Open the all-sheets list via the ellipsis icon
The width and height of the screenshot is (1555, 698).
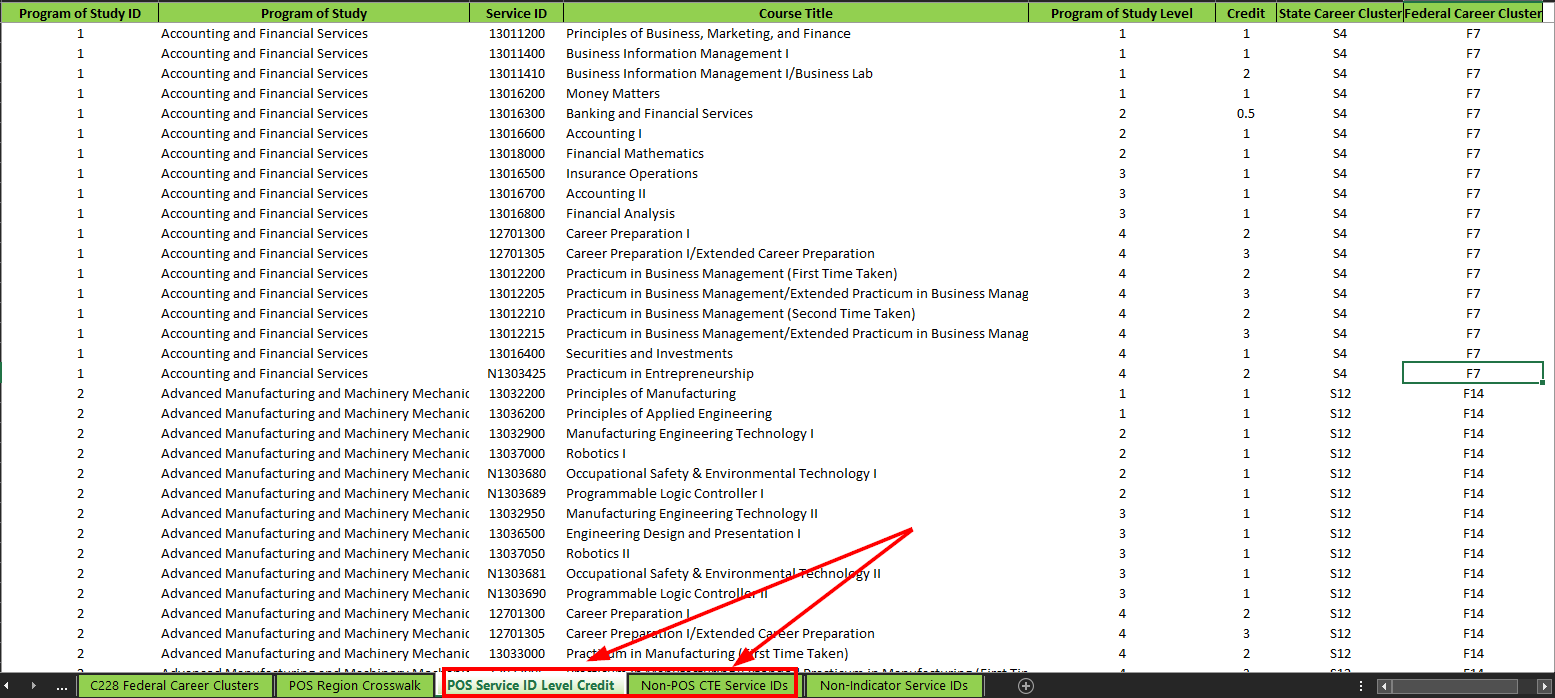62,686
